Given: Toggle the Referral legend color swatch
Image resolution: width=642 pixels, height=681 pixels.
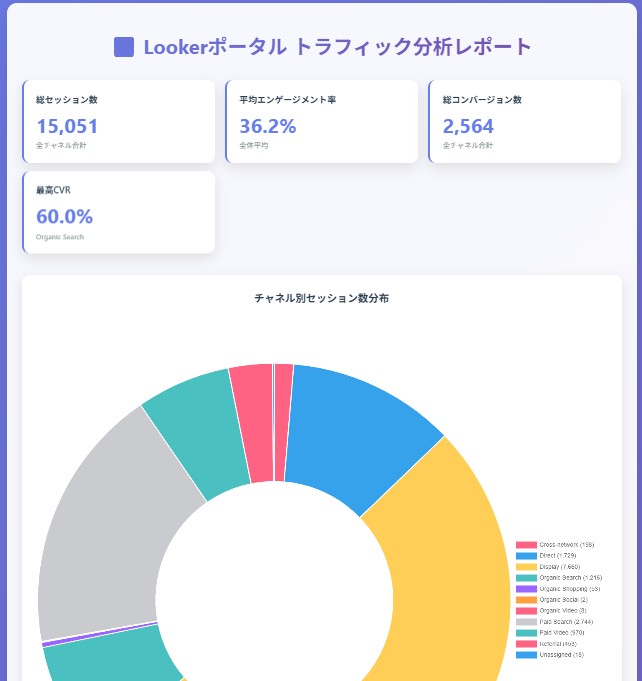Looking at the screenshot, I should tap(526, 644).
